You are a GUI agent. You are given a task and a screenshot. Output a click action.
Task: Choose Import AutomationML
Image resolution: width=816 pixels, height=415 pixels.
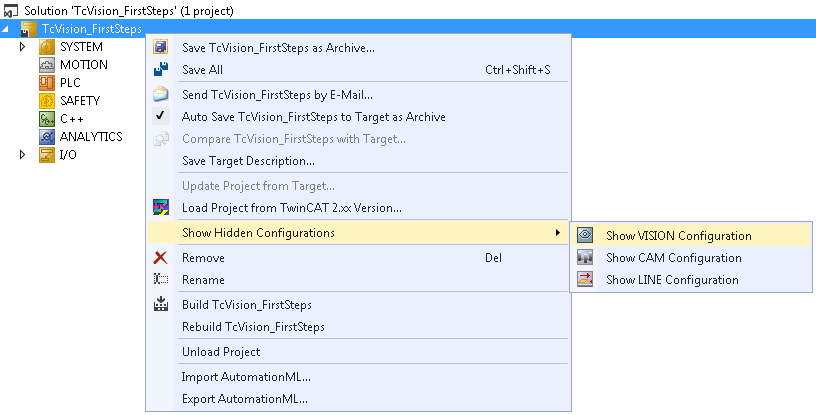pos(358,376)
